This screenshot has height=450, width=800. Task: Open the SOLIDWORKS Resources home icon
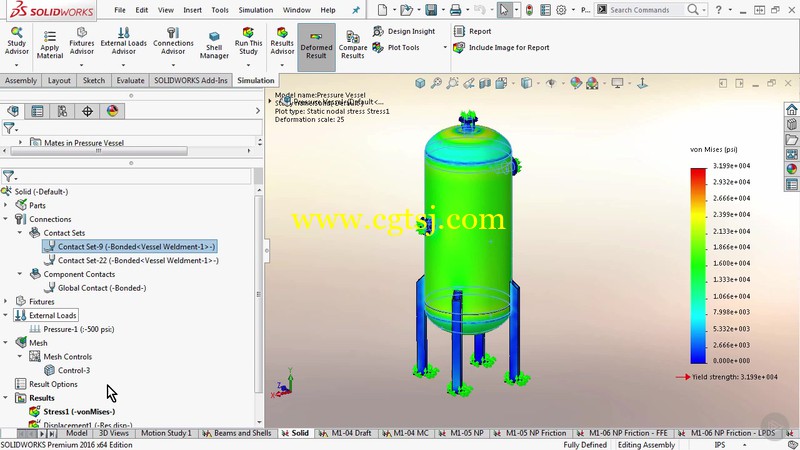pyautogui.click(x=791, y=109)
